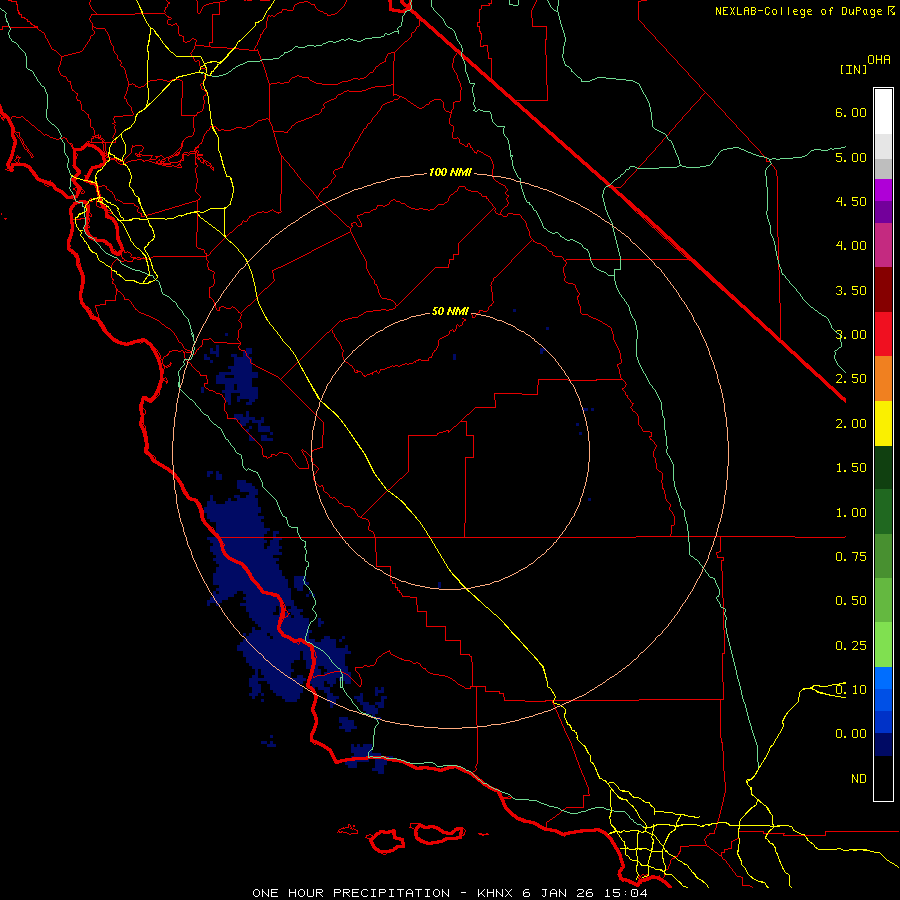Click the 100 NMI range ring label
Image resolution: width=900 pixels, height=900 pixels.
(x=450, y=172)
